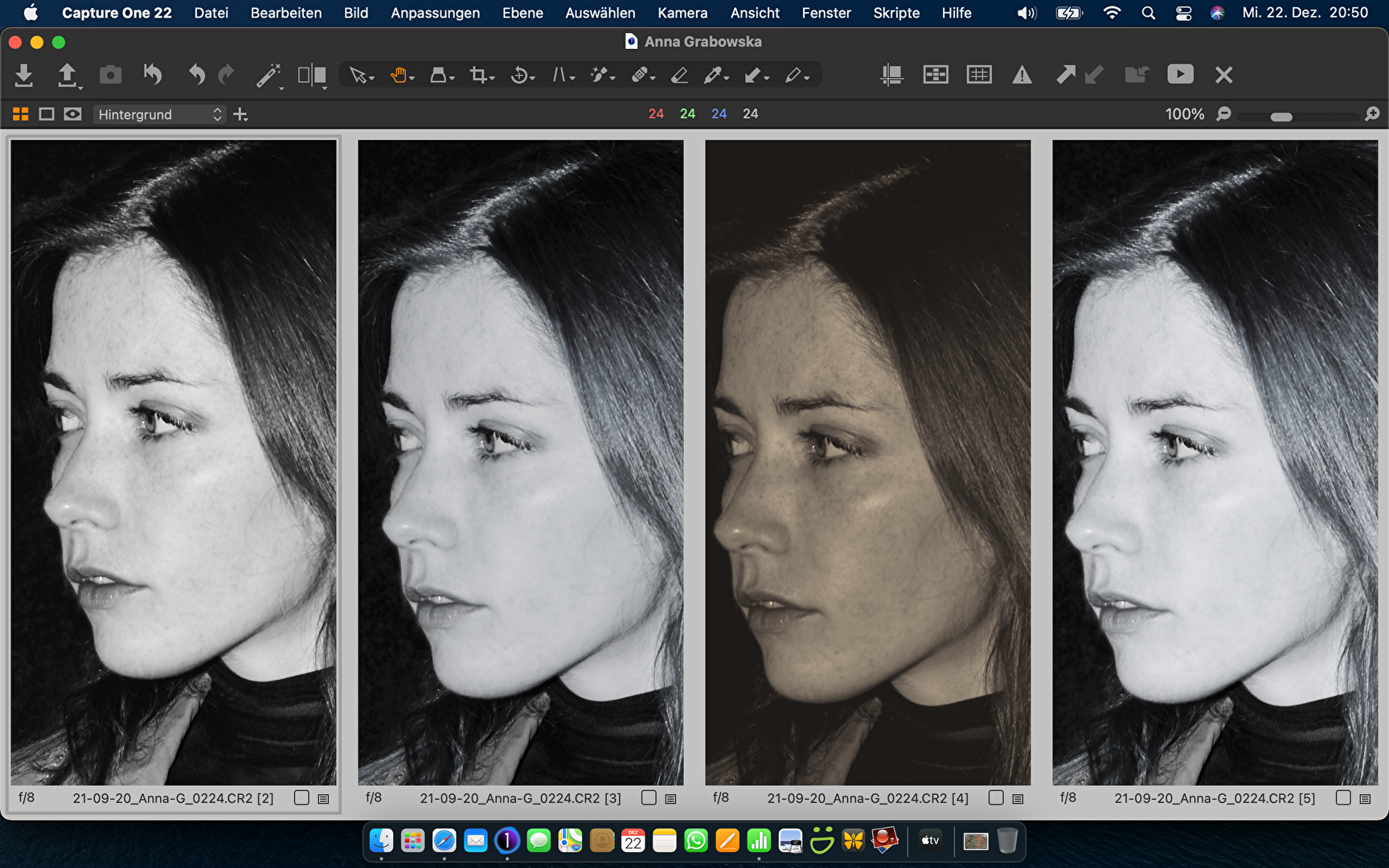Open the Kamera menu
The image size is (1389, 868).
[x=682, y=13]
